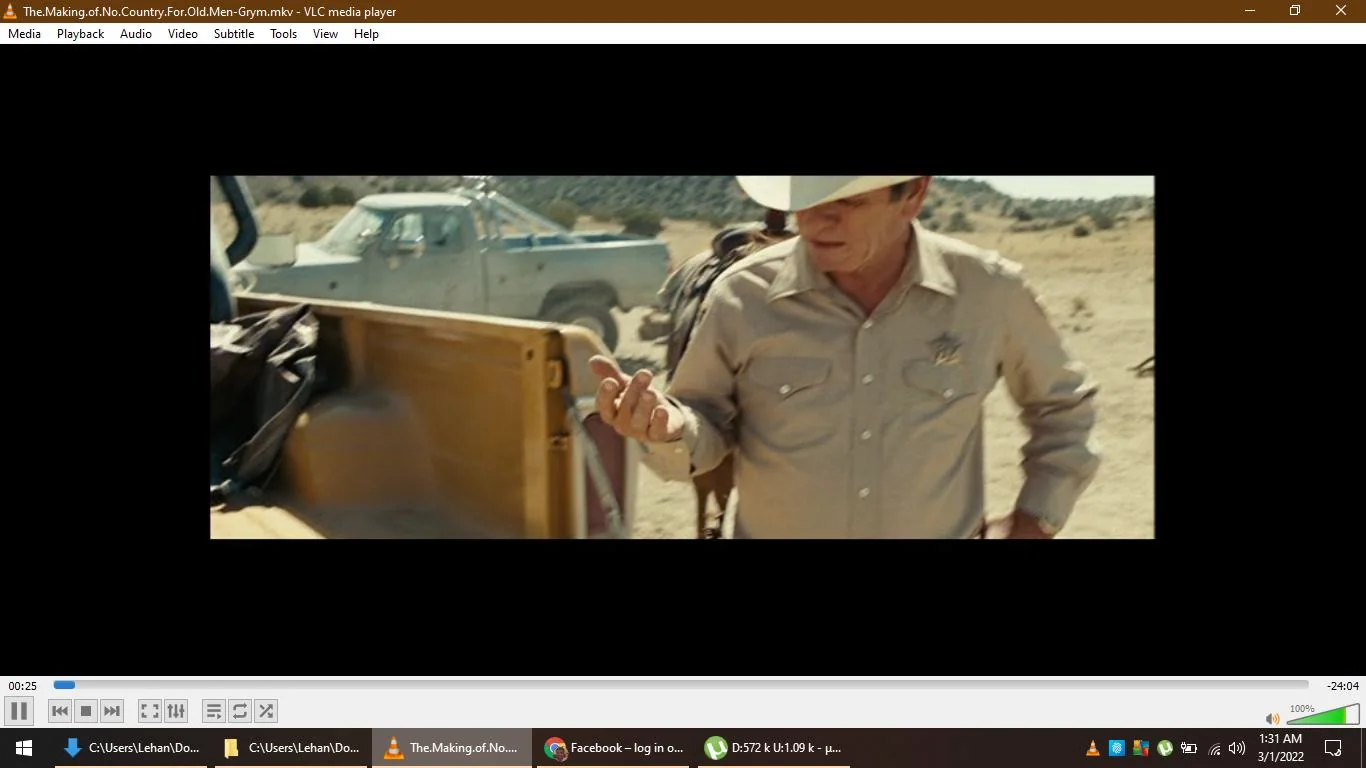Viewport: 1366px width, 768px height.
Task: Click the VLC cone in system tray
Action: (x=1093, y=748)
